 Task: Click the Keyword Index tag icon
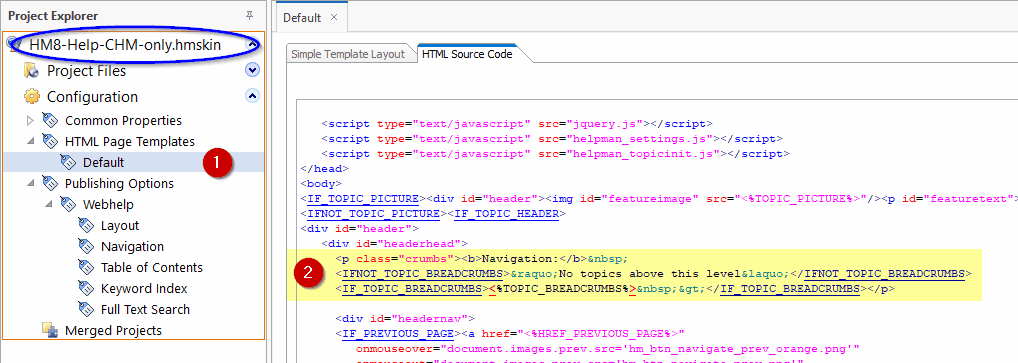tap(86, 288)
